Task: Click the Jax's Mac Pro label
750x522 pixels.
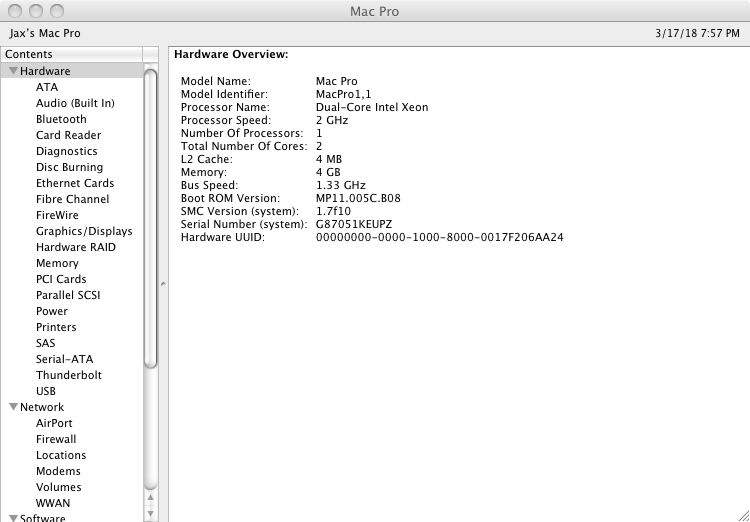Action: [x=45, y=33]
